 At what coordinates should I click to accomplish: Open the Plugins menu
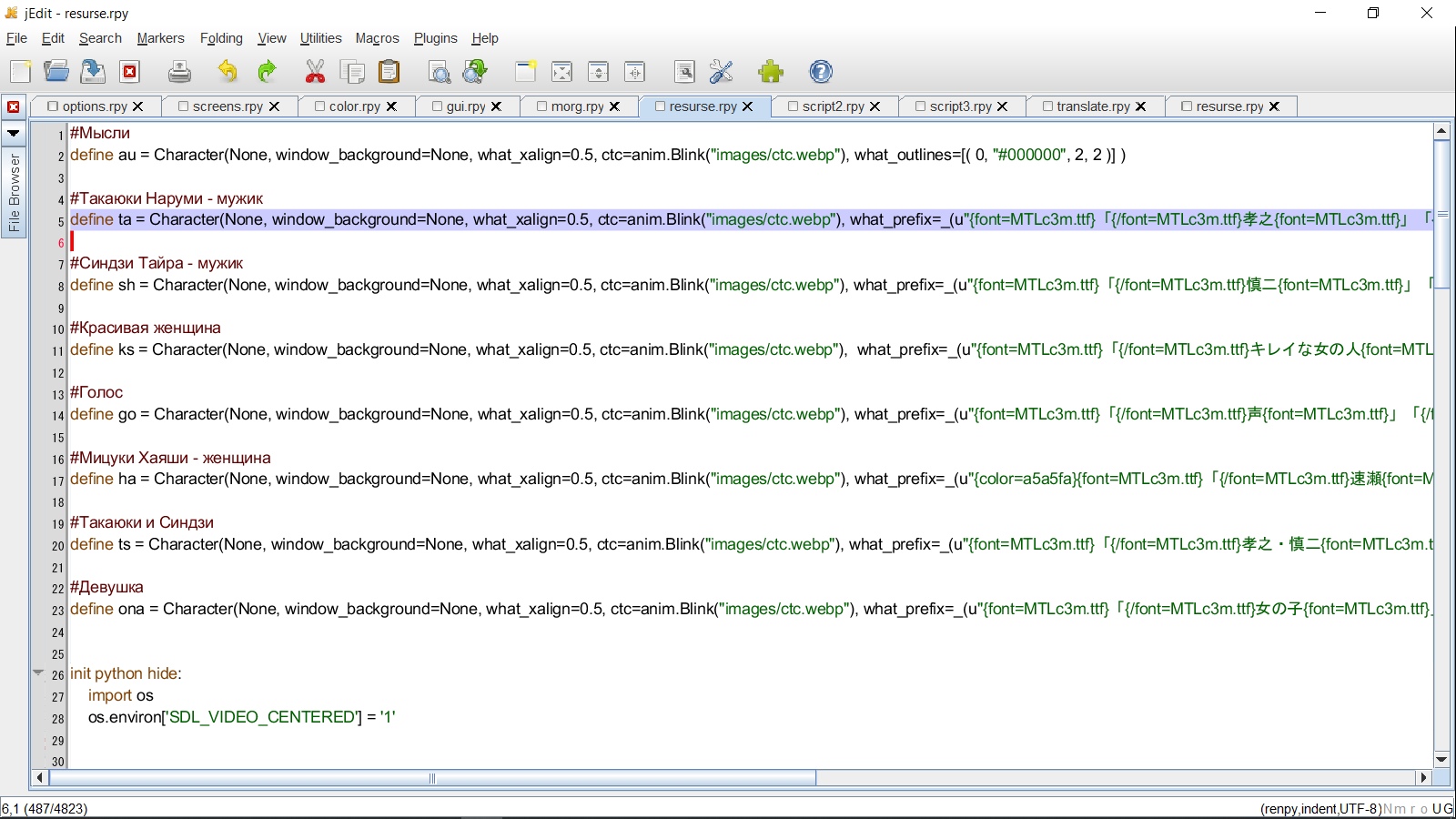(435, 38)
